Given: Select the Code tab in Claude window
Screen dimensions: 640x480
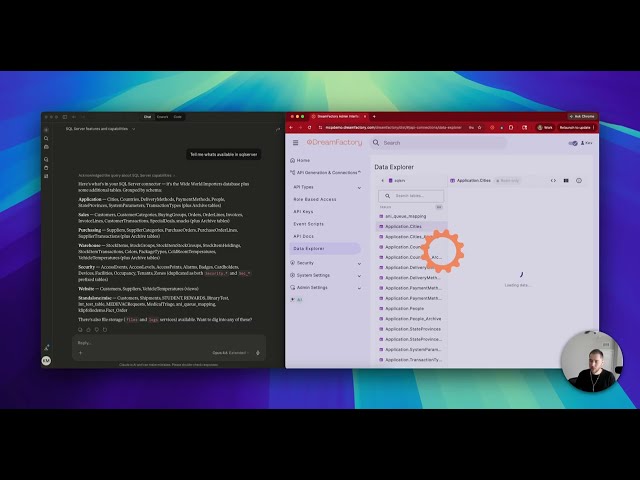Looking at the screenshot, I should point(178,117).
